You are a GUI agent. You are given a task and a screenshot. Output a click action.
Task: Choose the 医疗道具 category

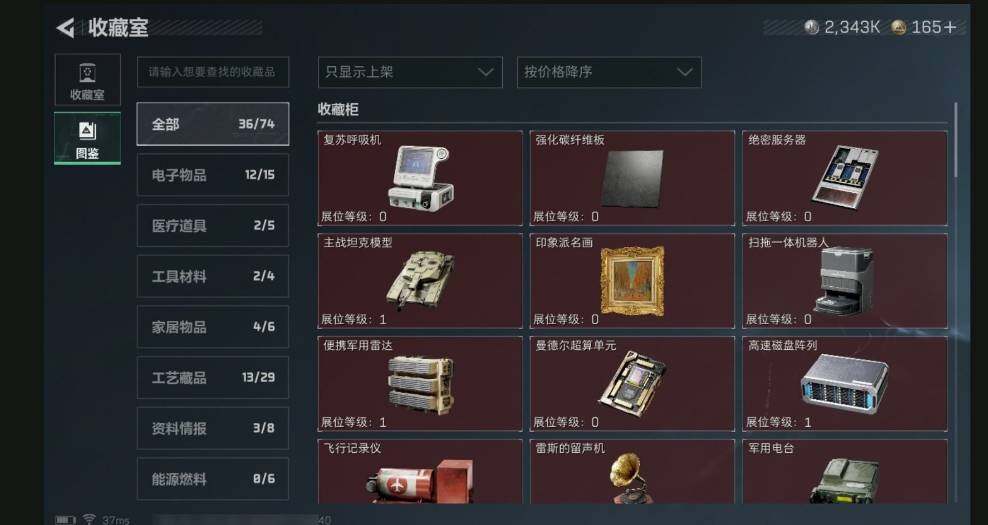[213, 225]
